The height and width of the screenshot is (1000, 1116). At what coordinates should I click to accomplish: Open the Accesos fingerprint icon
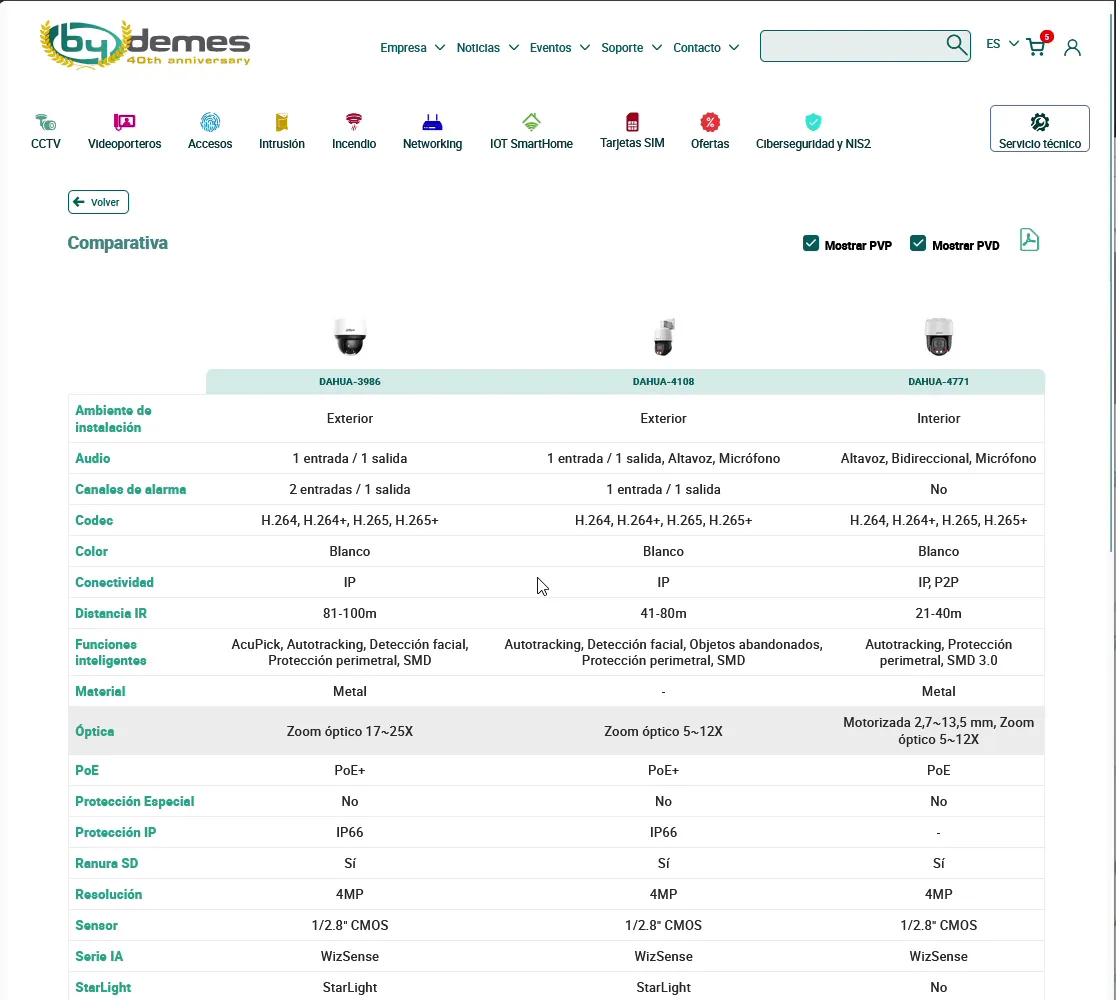tap(210, 122)
